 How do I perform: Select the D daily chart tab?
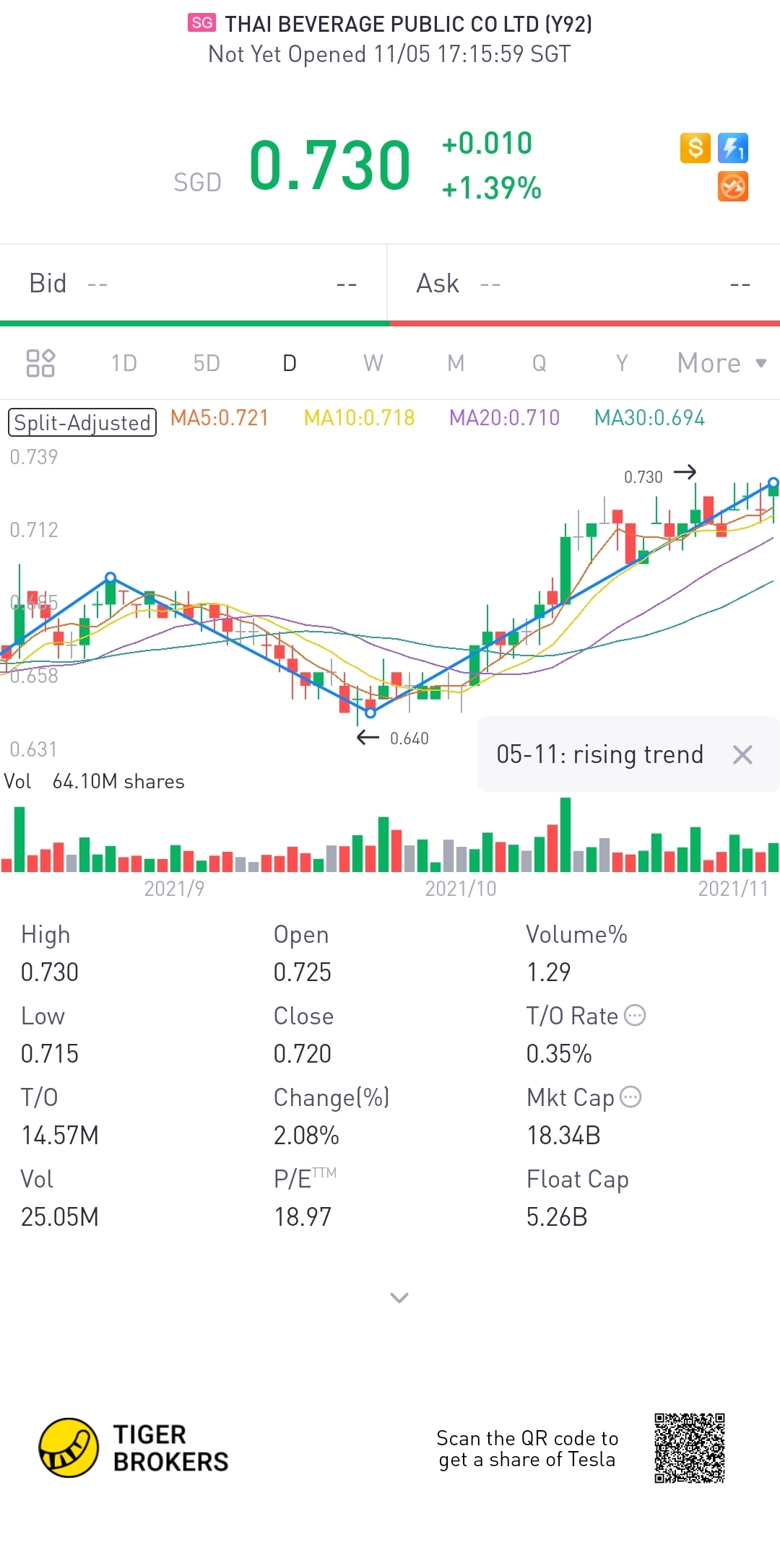[x=290, y=363]
